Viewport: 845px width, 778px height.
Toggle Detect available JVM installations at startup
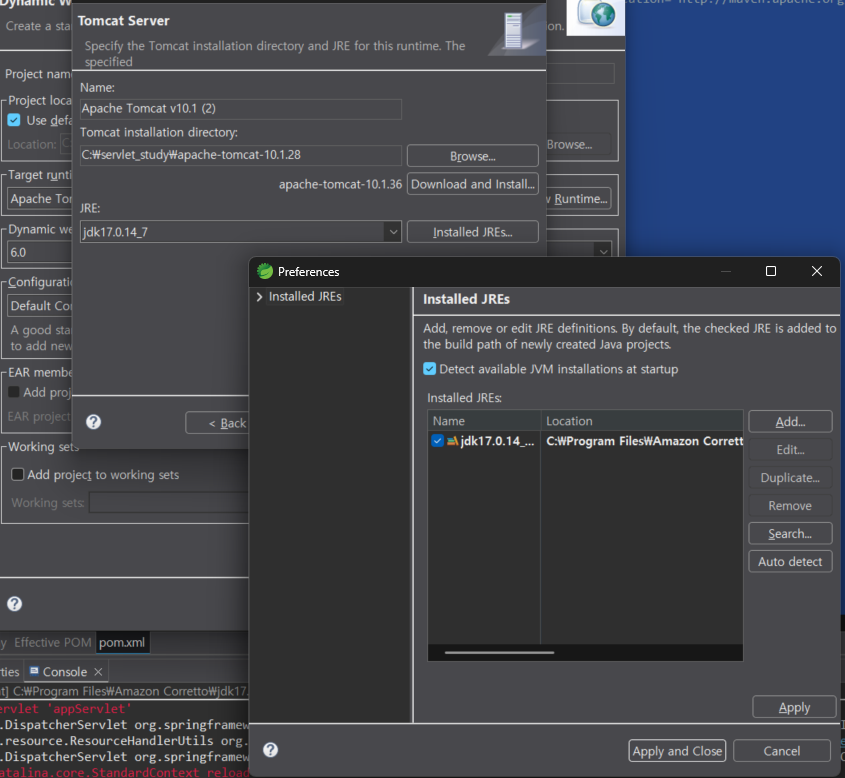coord(430,369)
